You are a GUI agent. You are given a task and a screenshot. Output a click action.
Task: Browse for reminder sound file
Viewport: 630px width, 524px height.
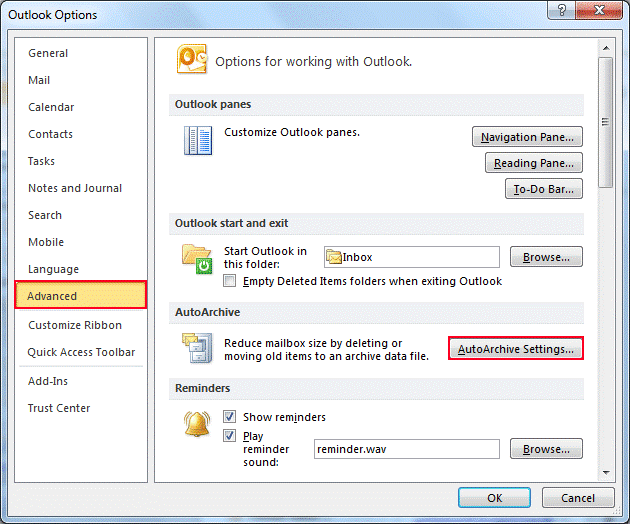pyautogui.click(x=546, y=449)
